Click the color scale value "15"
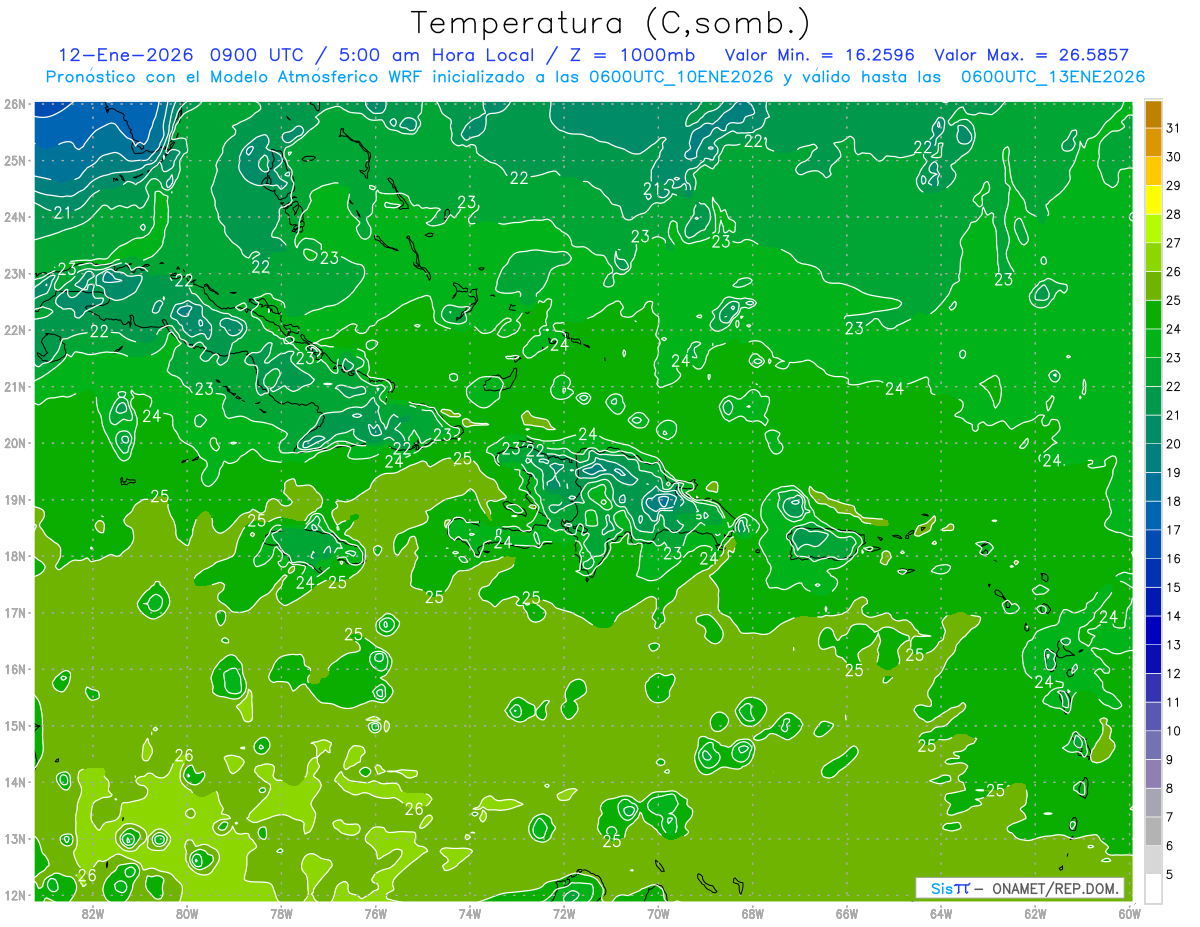The image size is (1200, 927). [1173, 587]
